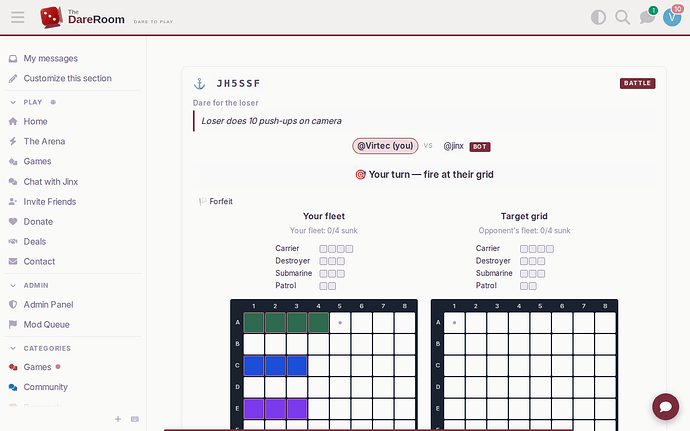Screen dimensions: 690x431
Task: Click the BATTLE badge
Action: (637, 83)
